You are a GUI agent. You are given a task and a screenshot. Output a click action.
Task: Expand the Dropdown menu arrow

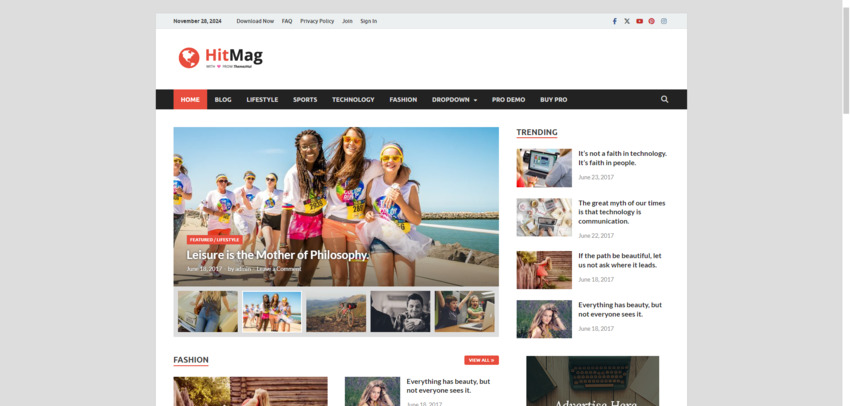[x=475, y=100]
